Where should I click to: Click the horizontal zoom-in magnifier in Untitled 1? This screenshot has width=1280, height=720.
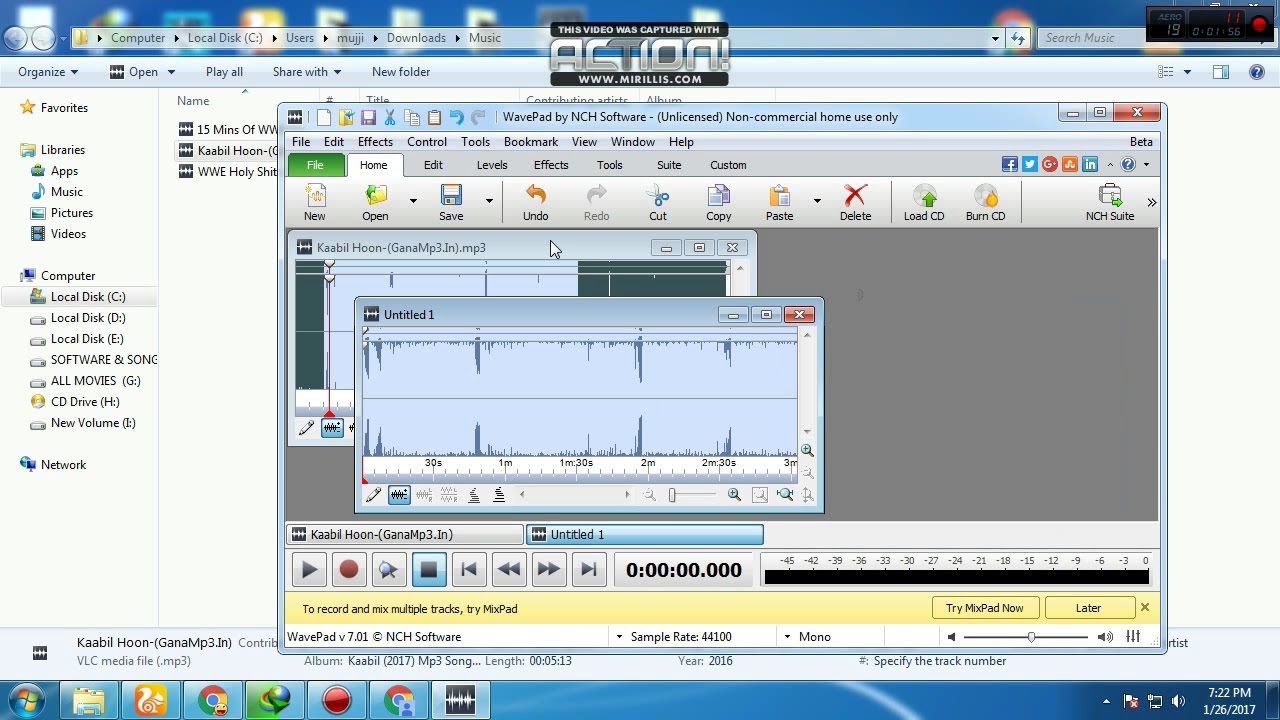734,495
